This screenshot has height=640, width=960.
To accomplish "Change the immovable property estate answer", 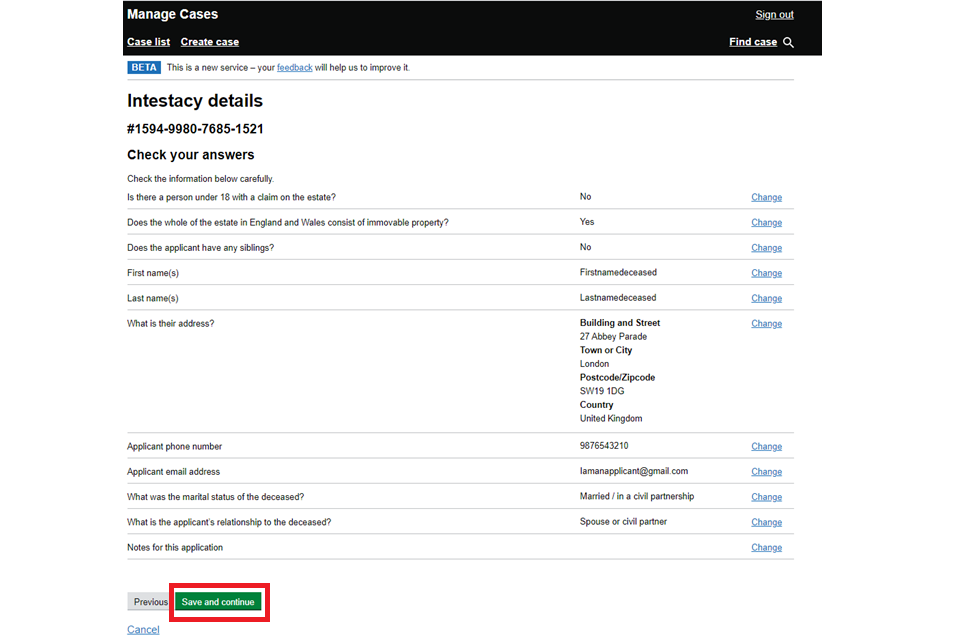I will pyautogui.click(x=766, y=223).
